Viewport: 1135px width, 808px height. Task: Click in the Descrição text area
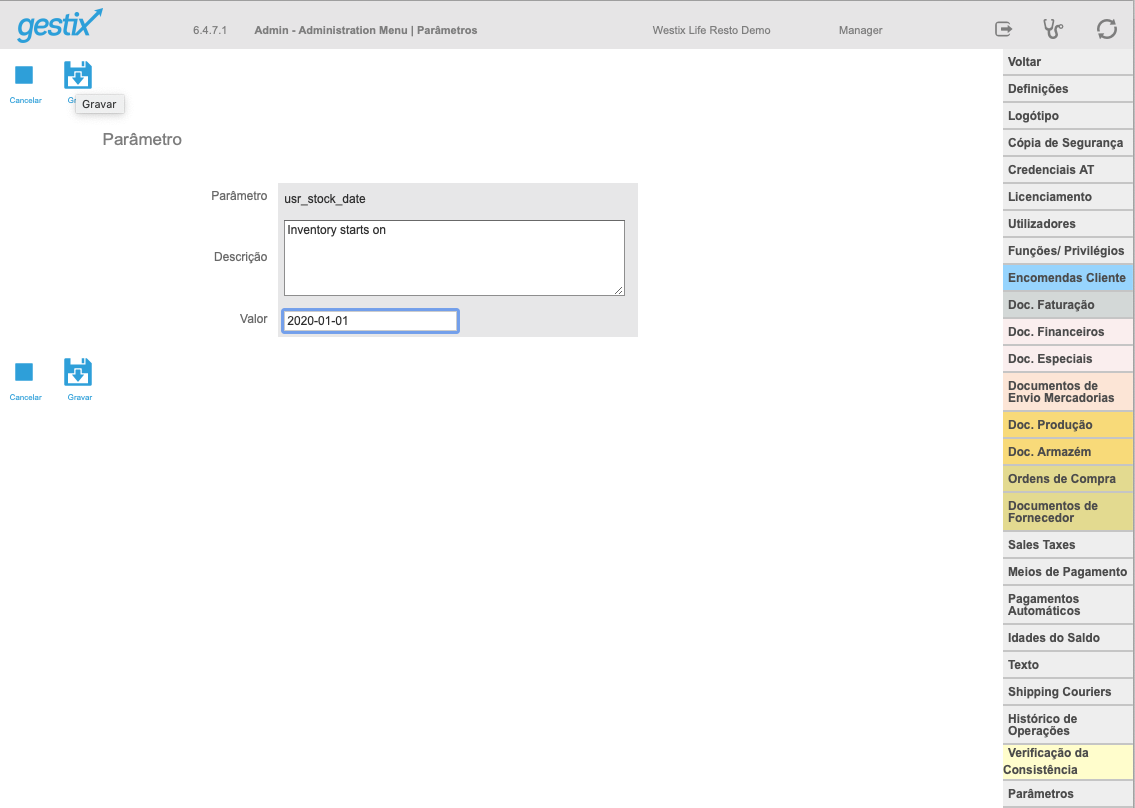pos(454,258)
